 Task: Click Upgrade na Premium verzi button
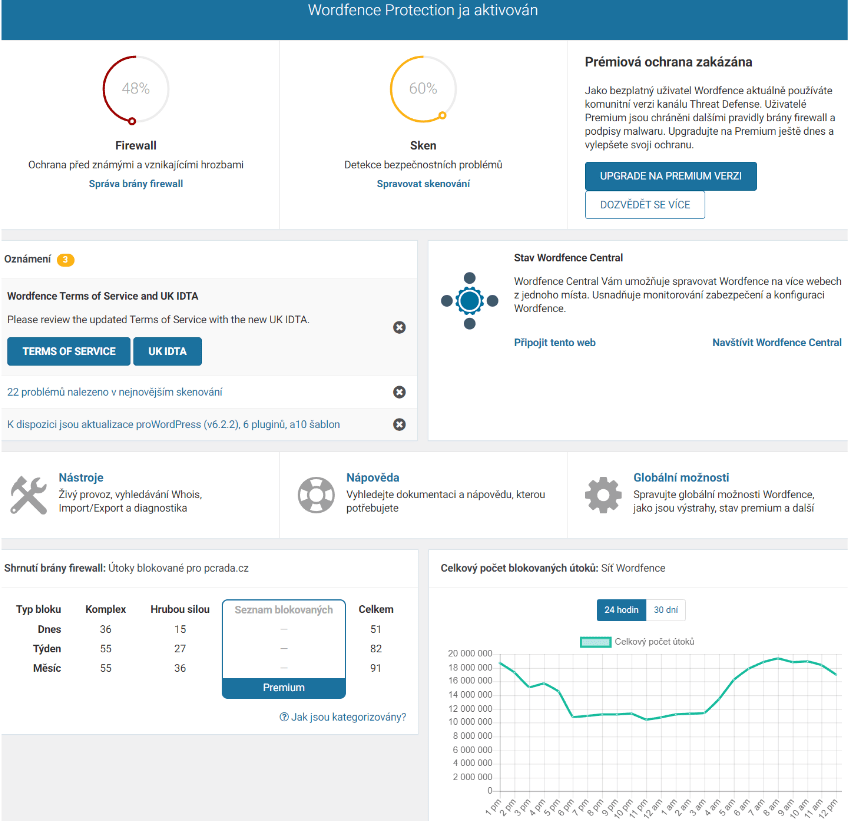[671, 176]
